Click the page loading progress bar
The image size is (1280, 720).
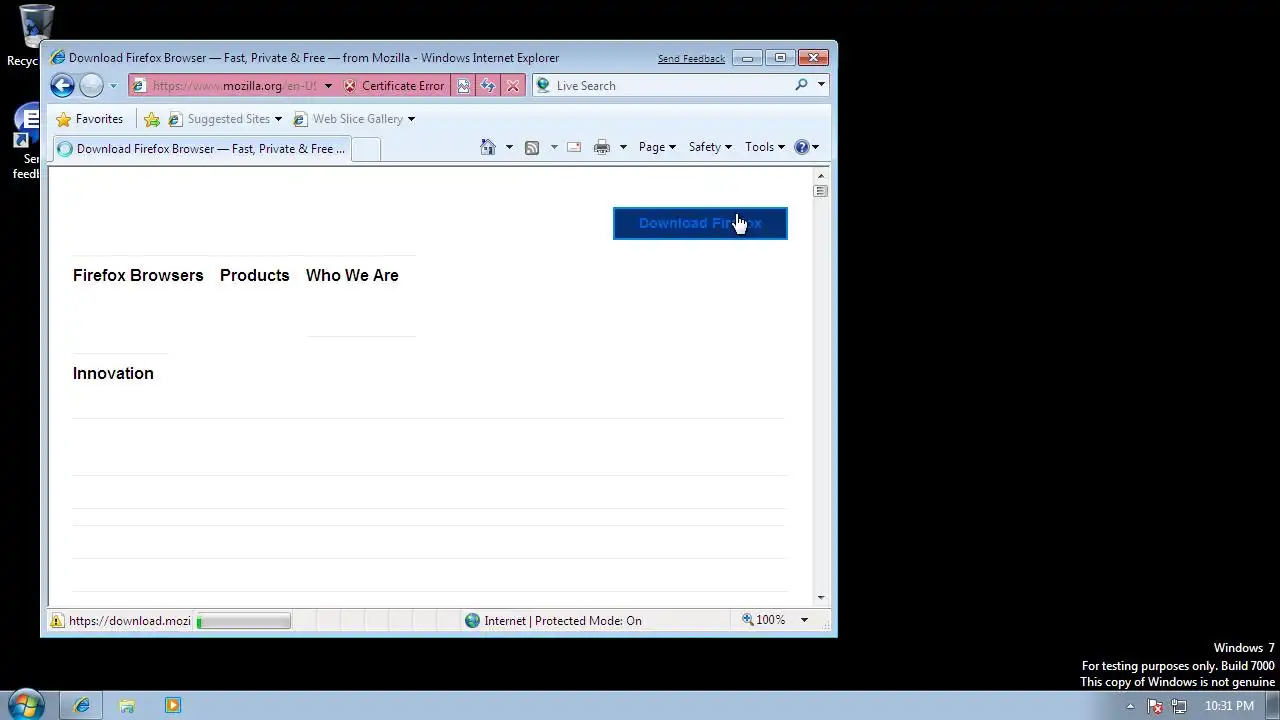click(x=244, y=621)
